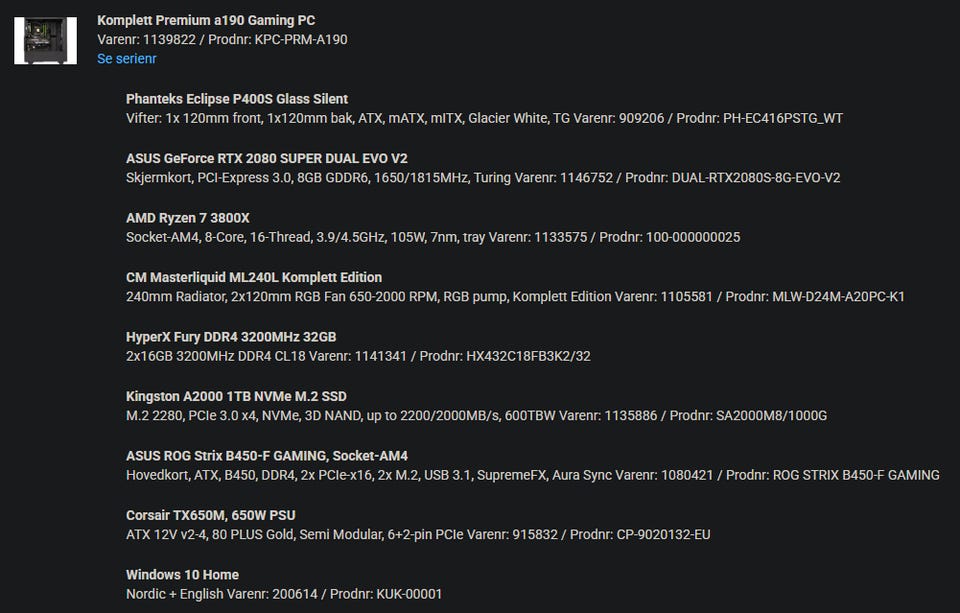The height and width of the screenshot is (613, 960).
Task: Select the Windows 10 Home heading
Action: click(x=182, y=575)
